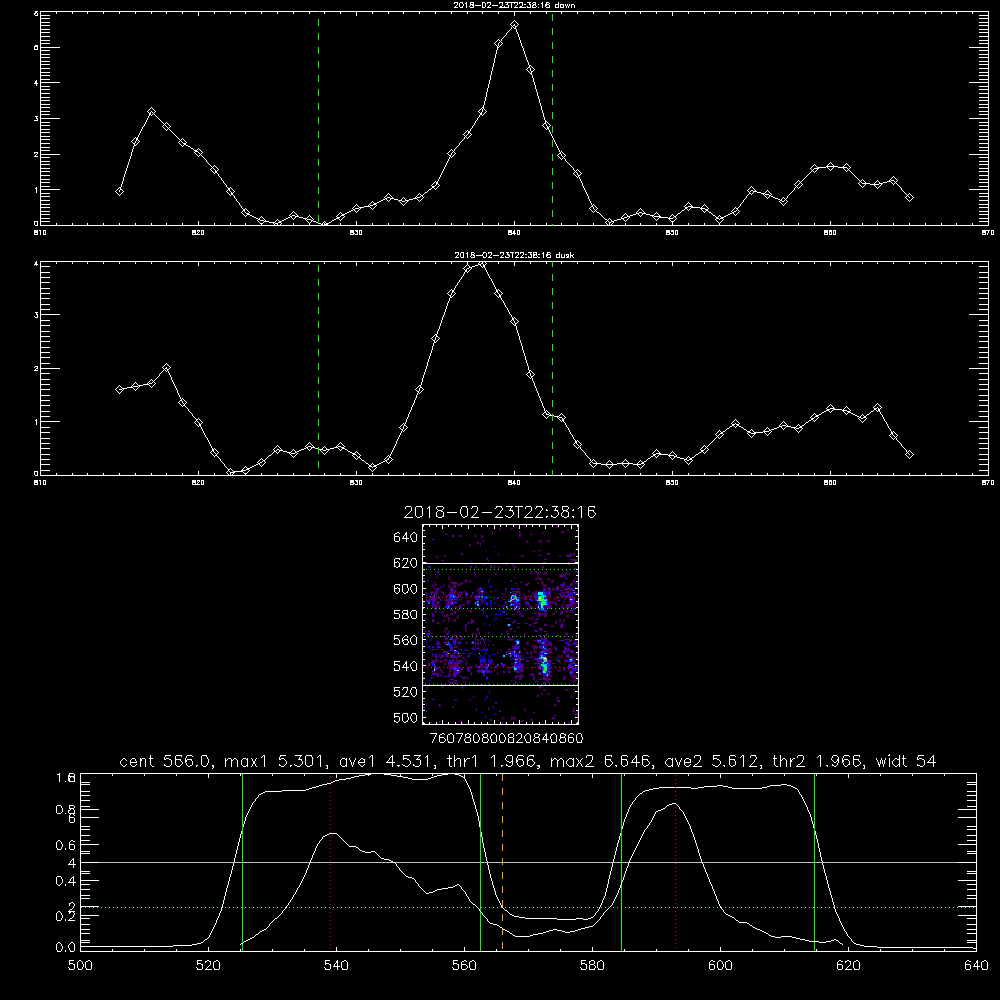Click the '0.0' label on bottom plot y-axis
This screenshot has width=1000, height=1000.
tap(66, 948)
